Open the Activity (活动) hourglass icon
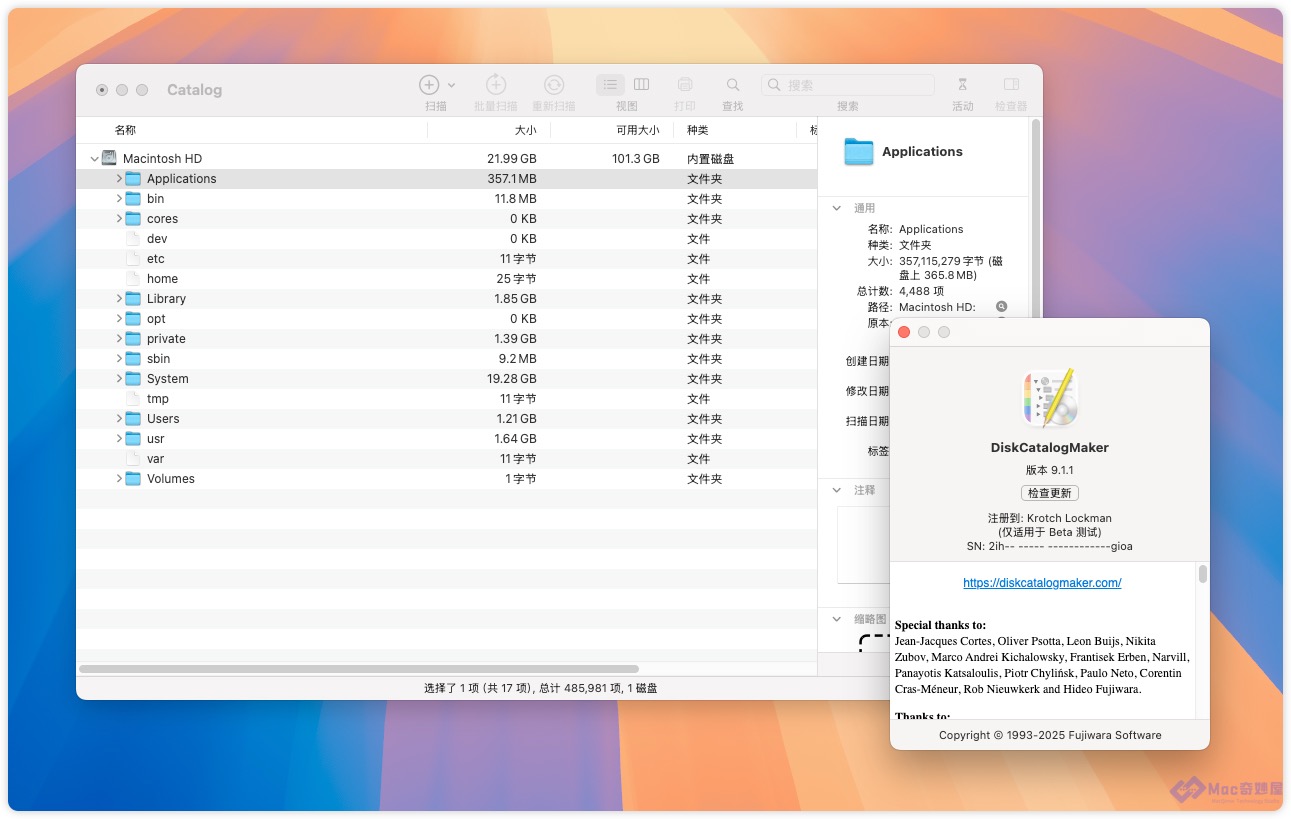 tap(962, 85)
